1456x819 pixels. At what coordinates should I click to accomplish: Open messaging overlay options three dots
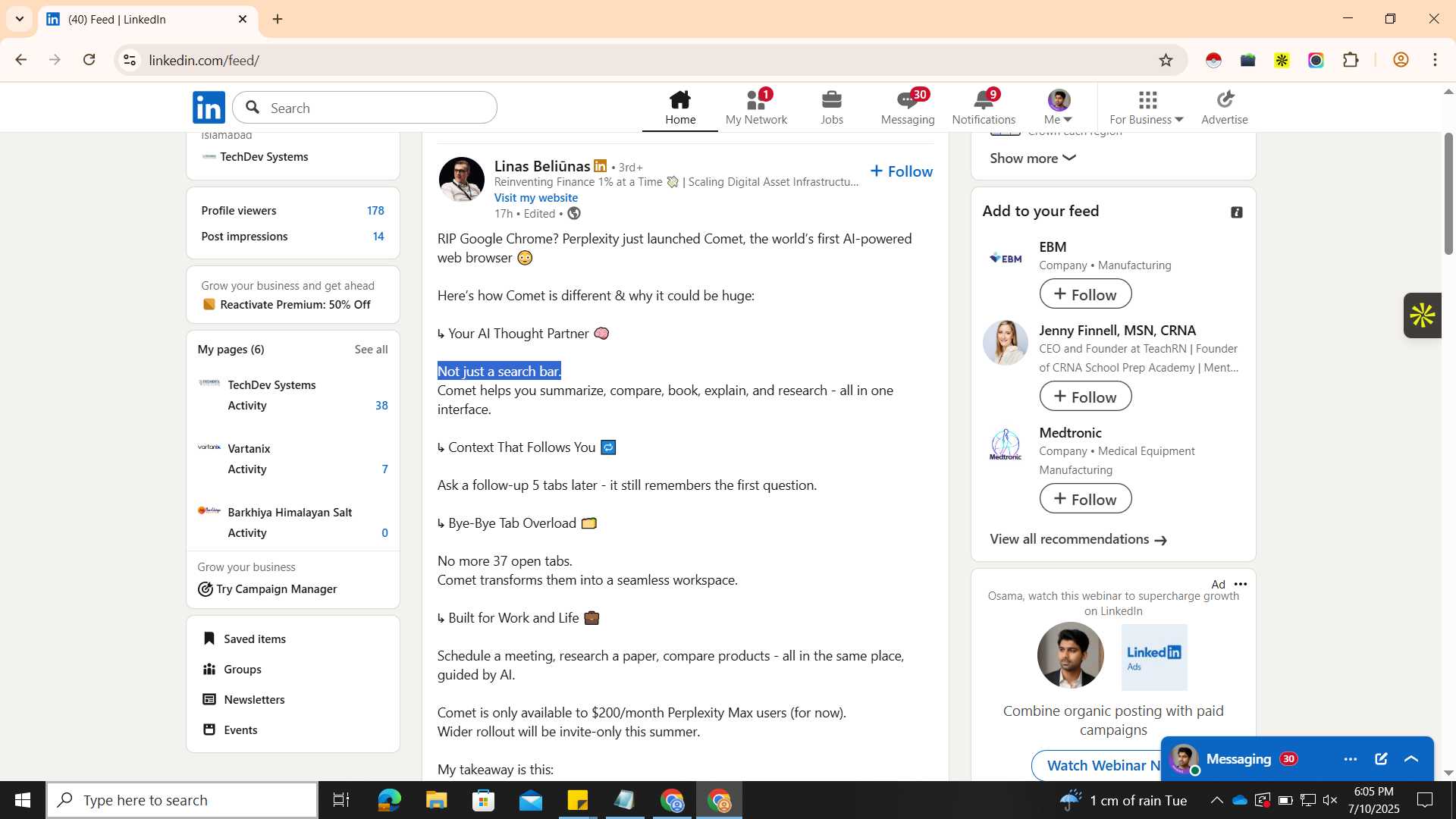1350,759
